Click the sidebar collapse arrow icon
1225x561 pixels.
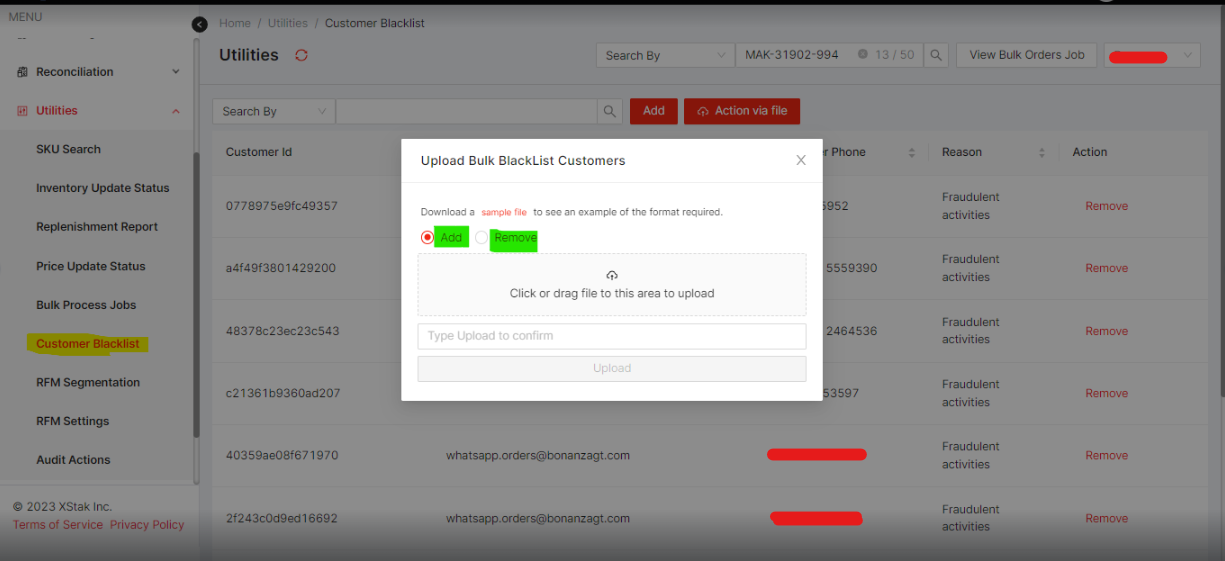200,24
